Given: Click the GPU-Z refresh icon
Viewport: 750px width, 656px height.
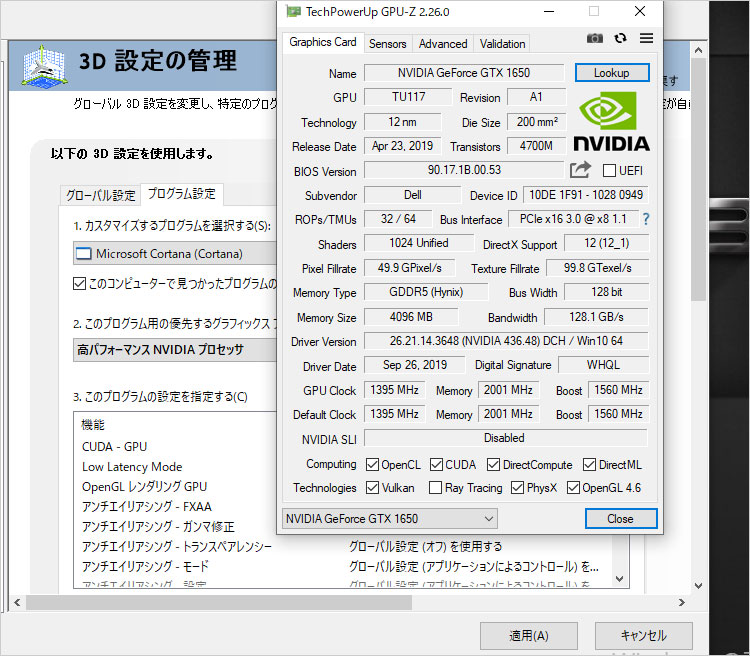Looking at the screenshot, I should tap(620, 38).
